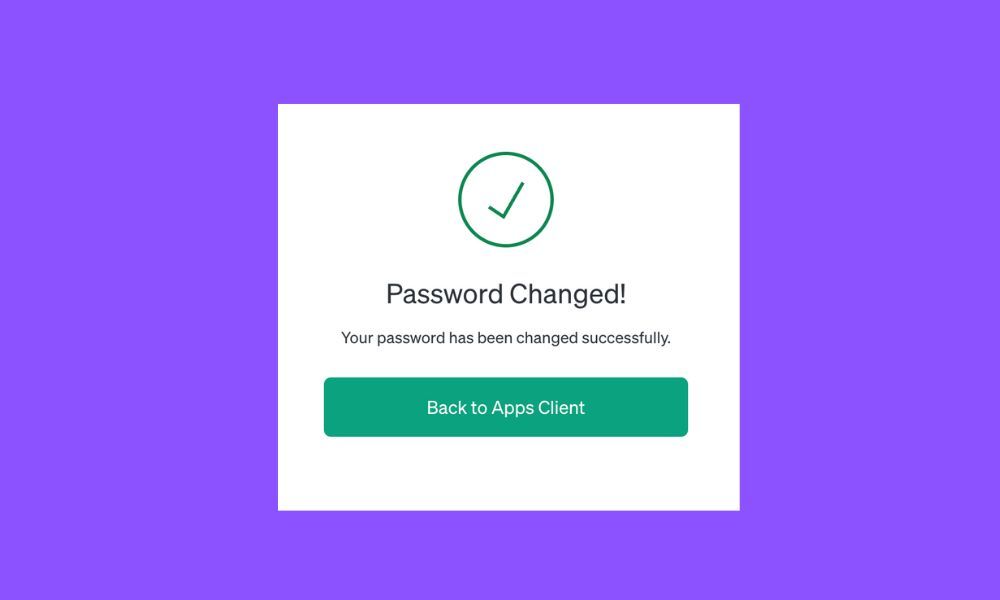The height and width of the screenshot is (600, 1000).
Task: Click Apps Client text on green button
Action: 538,407
